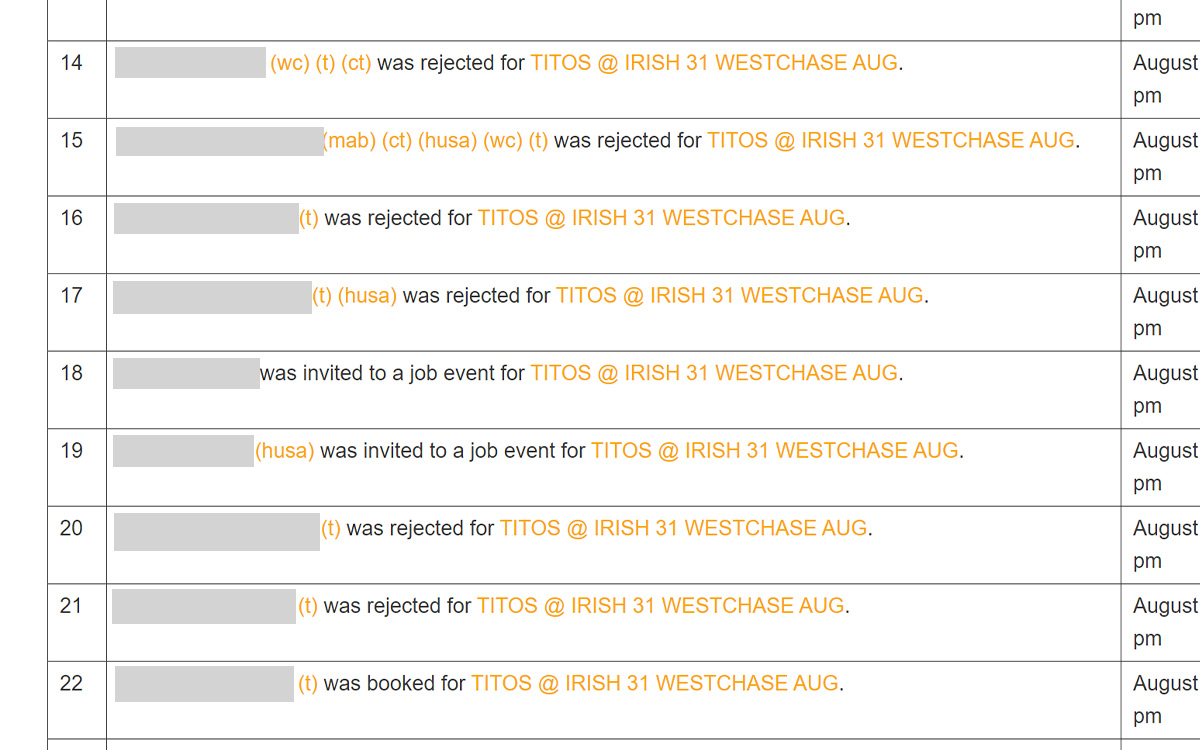This screenshot has width=1200, height=750.
Task: Click the (wc) tag in row 14
Action: coord(290,63)
